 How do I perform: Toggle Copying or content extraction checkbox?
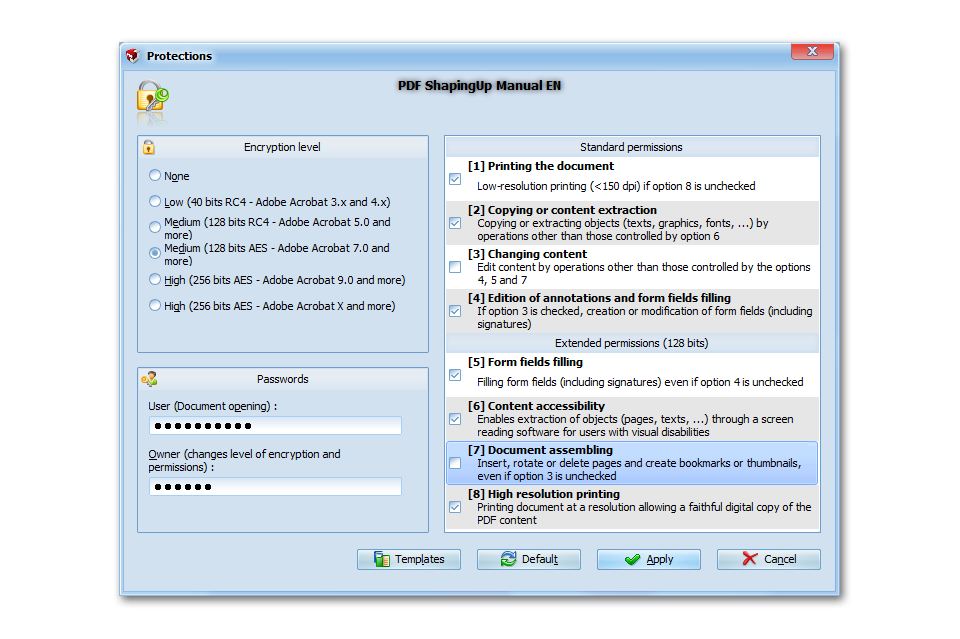pos(455,223)
